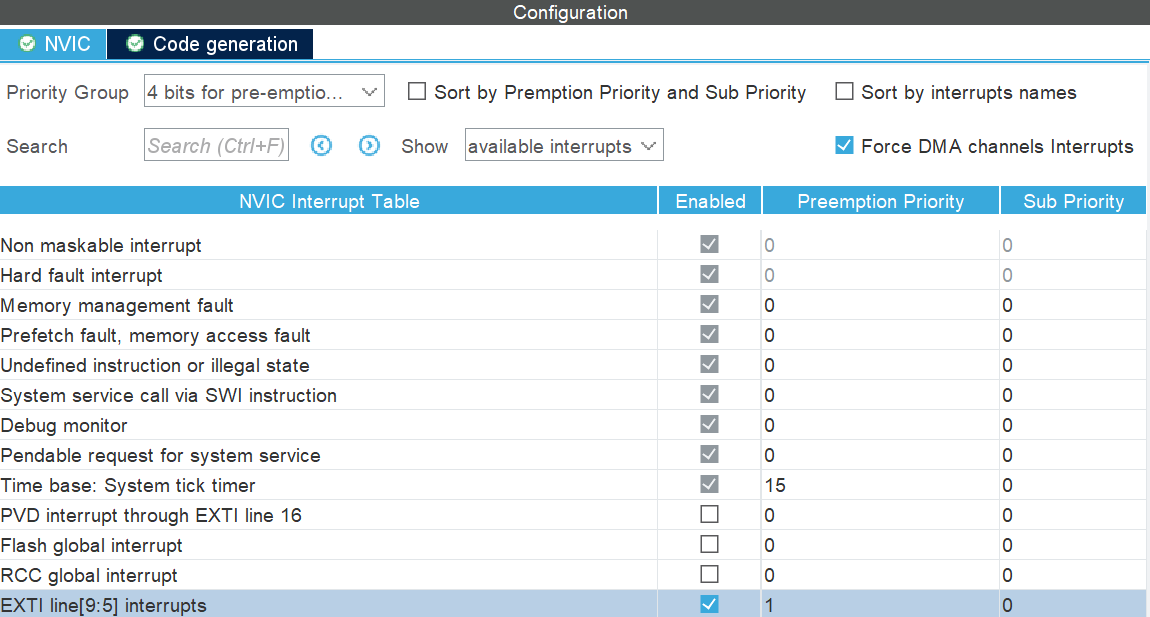This screenshot has height=617, width=1150.
Task: Check Sort by interrupts names
Action: (845, 92)
